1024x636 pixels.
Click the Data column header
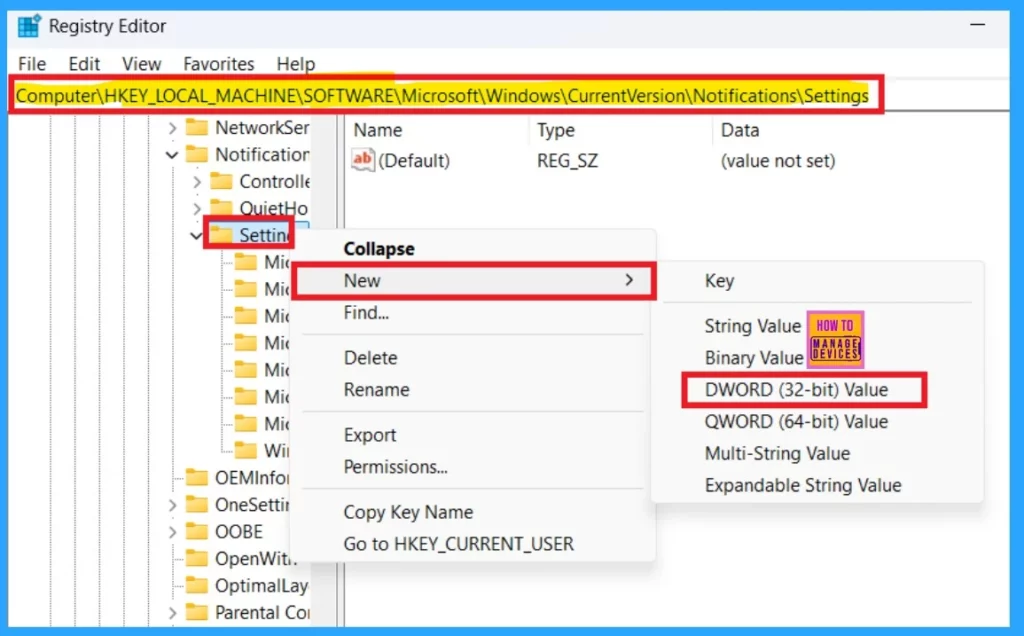[x=740, y=130]
